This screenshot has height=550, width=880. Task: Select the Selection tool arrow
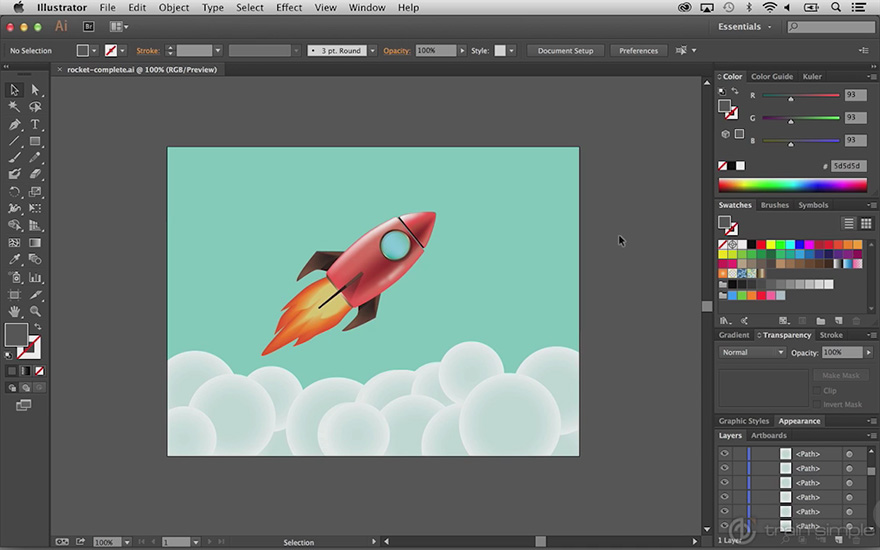14,90
